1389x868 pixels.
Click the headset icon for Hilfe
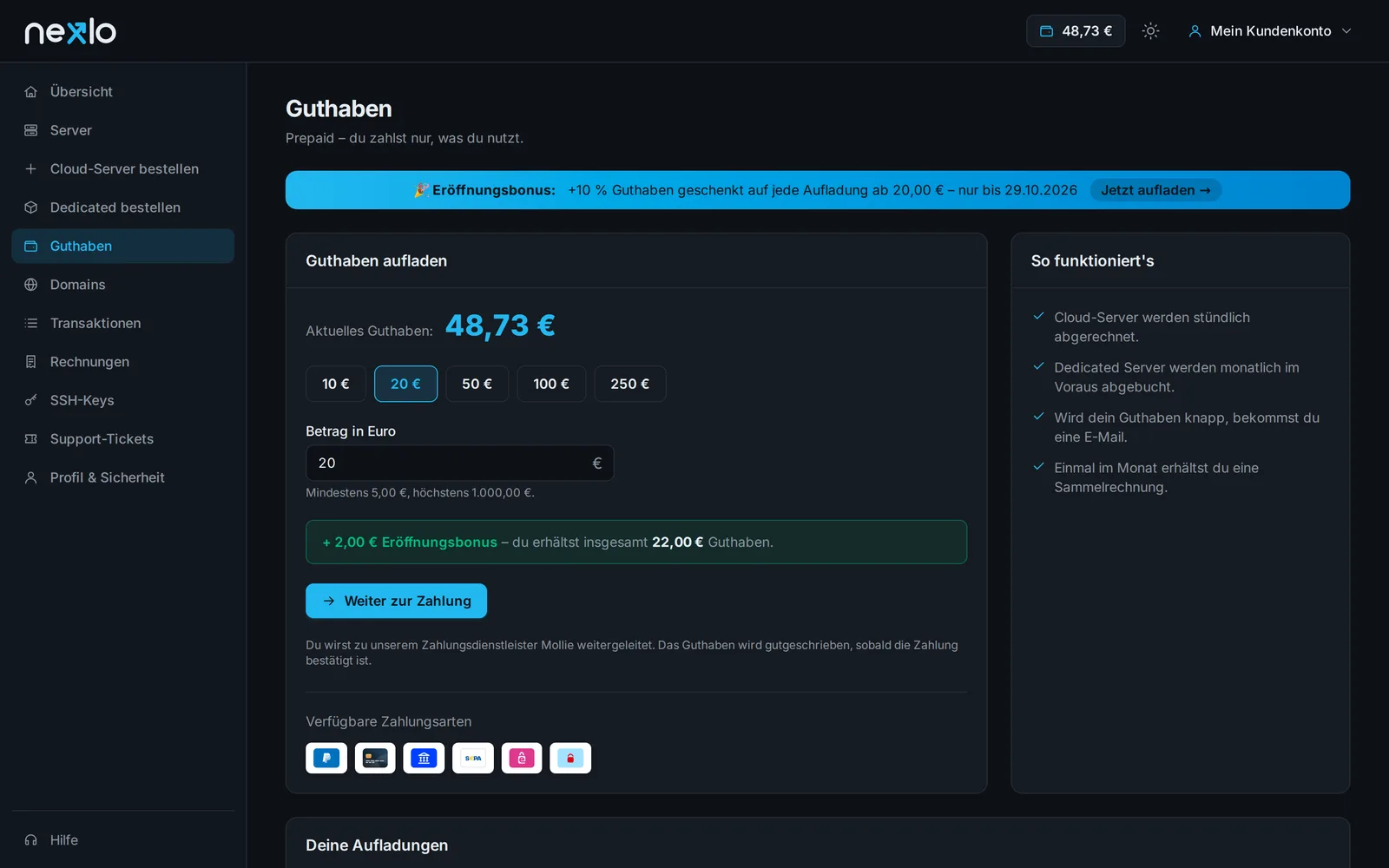pyautogui.click(x=31, y=840)
